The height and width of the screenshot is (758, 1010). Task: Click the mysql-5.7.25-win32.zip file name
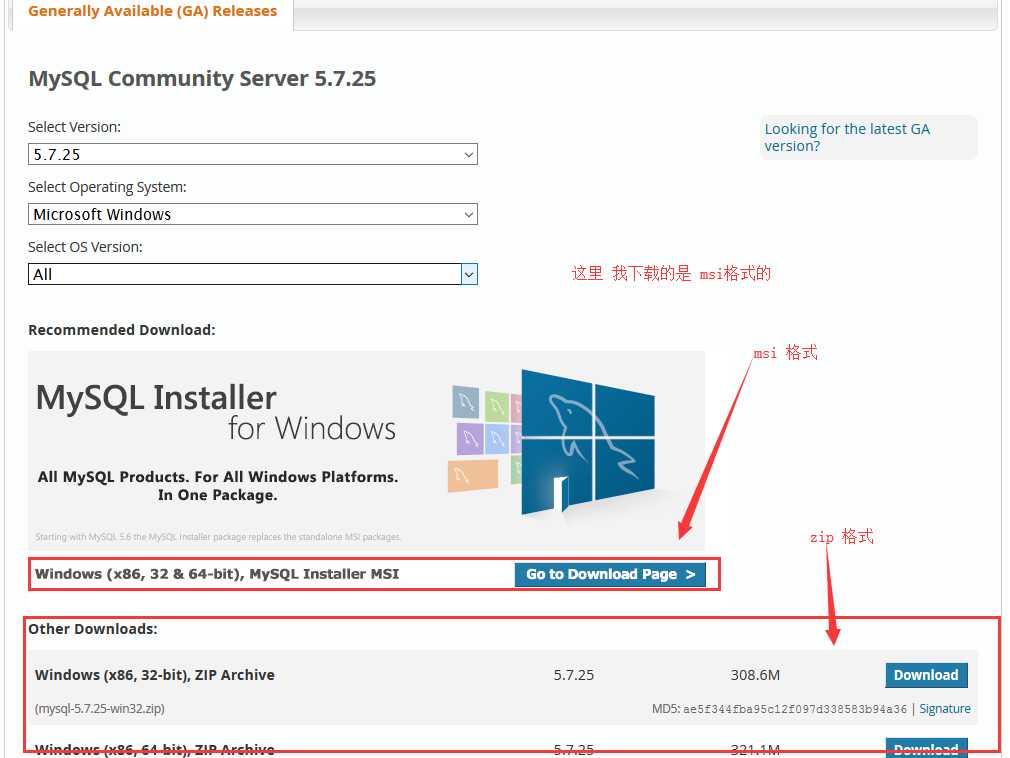100,708
